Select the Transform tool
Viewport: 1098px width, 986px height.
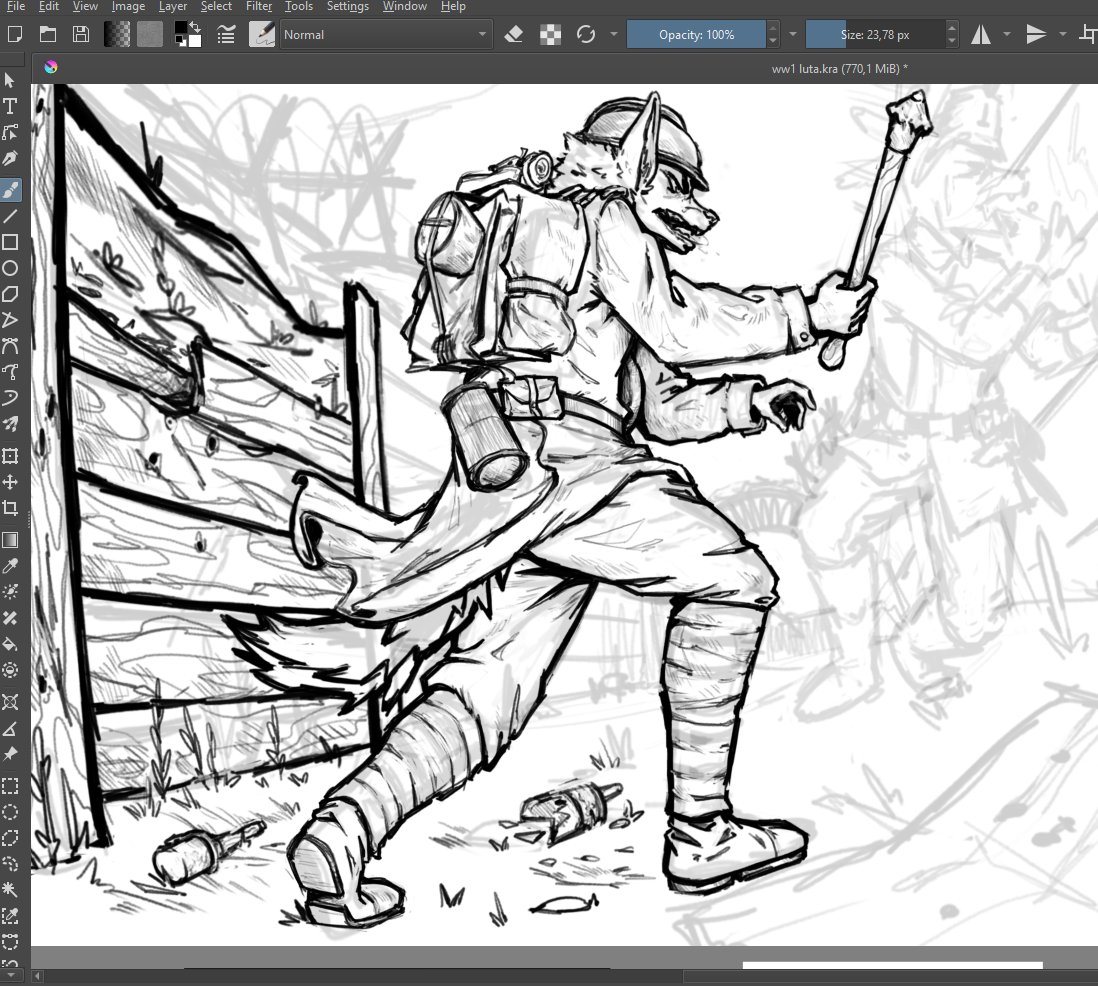click(10, 456)
